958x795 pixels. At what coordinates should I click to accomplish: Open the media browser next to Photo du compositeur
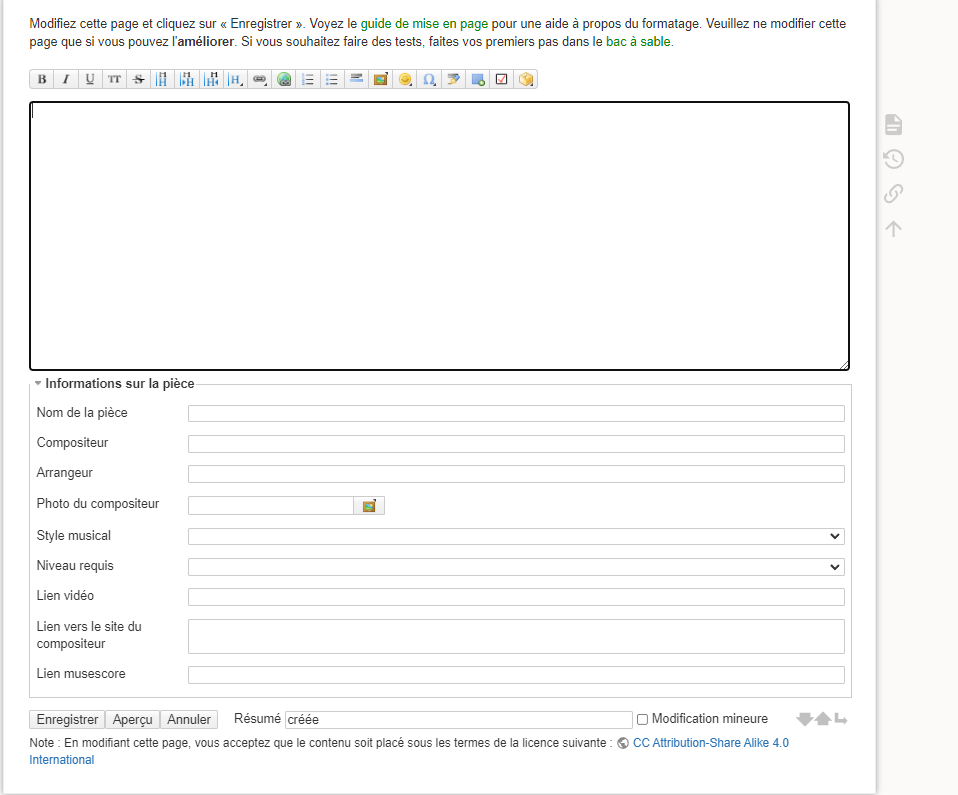[x=369, y=506]
